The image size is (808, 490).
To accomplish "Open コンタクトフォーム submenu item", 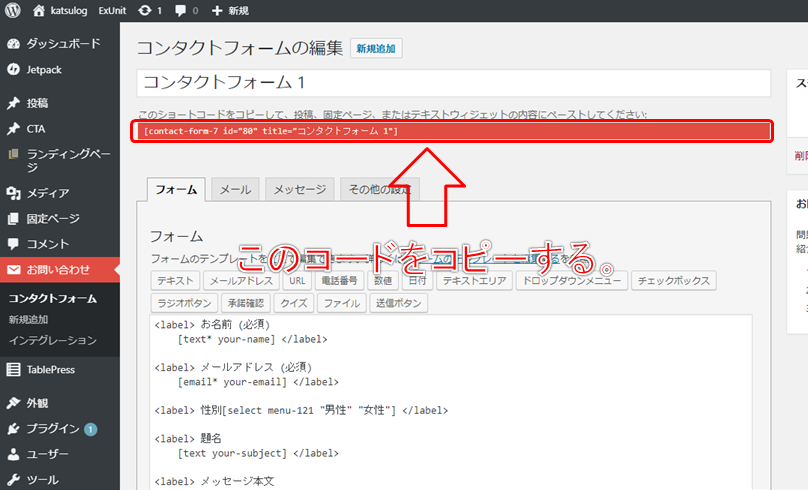I will pos(53,298).
